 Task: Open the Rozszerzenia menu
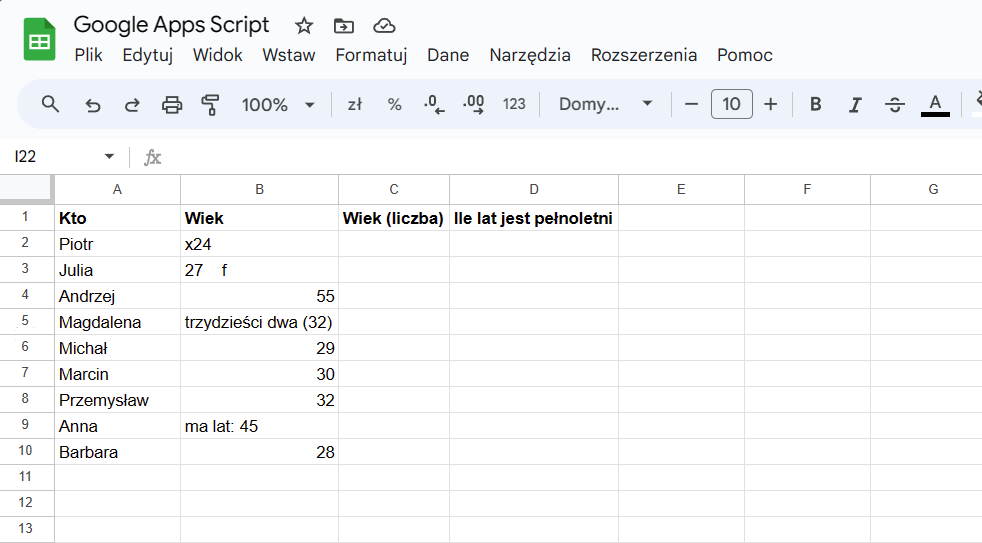coord(644,55)
